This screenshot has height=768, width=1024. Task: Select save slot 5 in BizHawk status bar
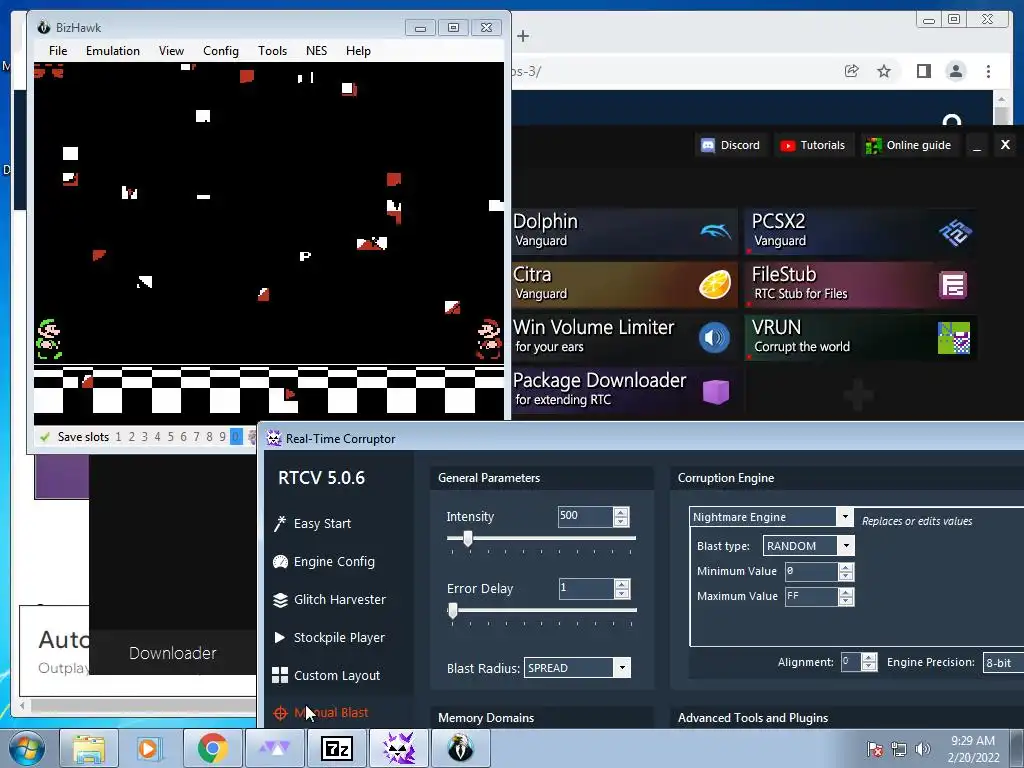pyautogui.click(x=170, y=437)
